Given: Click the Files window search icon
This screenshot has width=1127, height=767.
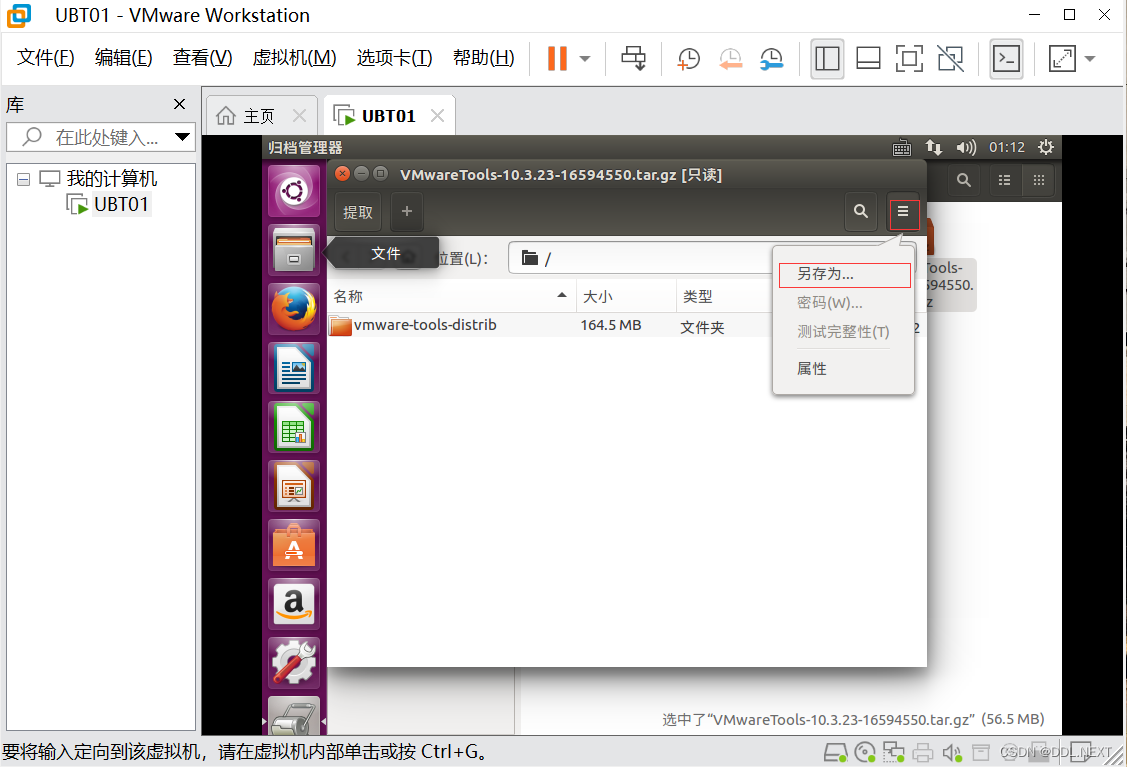Looking at the screenshot, I should 964,180.
